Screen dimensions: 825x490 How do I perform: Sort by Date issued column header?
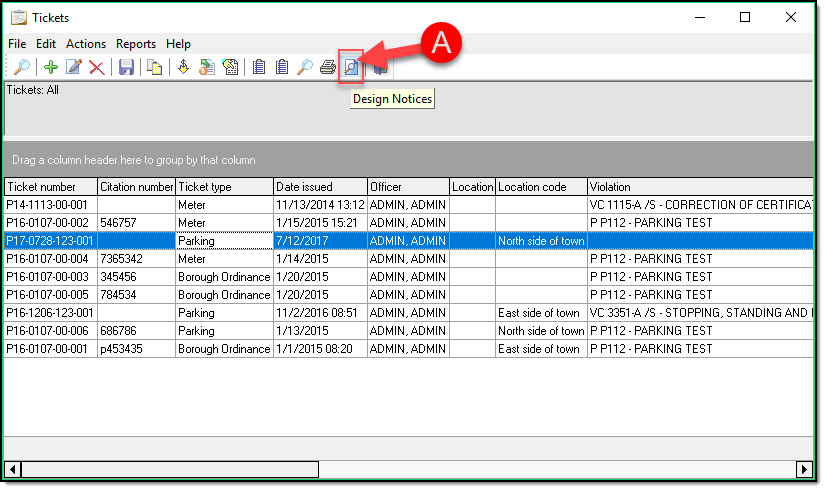click(320, 187)
